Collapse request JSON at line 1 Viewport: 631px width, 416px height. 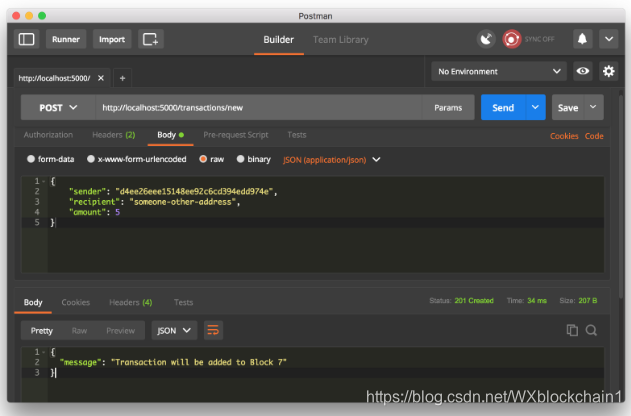pyautogui.click(x=43, y=181)
